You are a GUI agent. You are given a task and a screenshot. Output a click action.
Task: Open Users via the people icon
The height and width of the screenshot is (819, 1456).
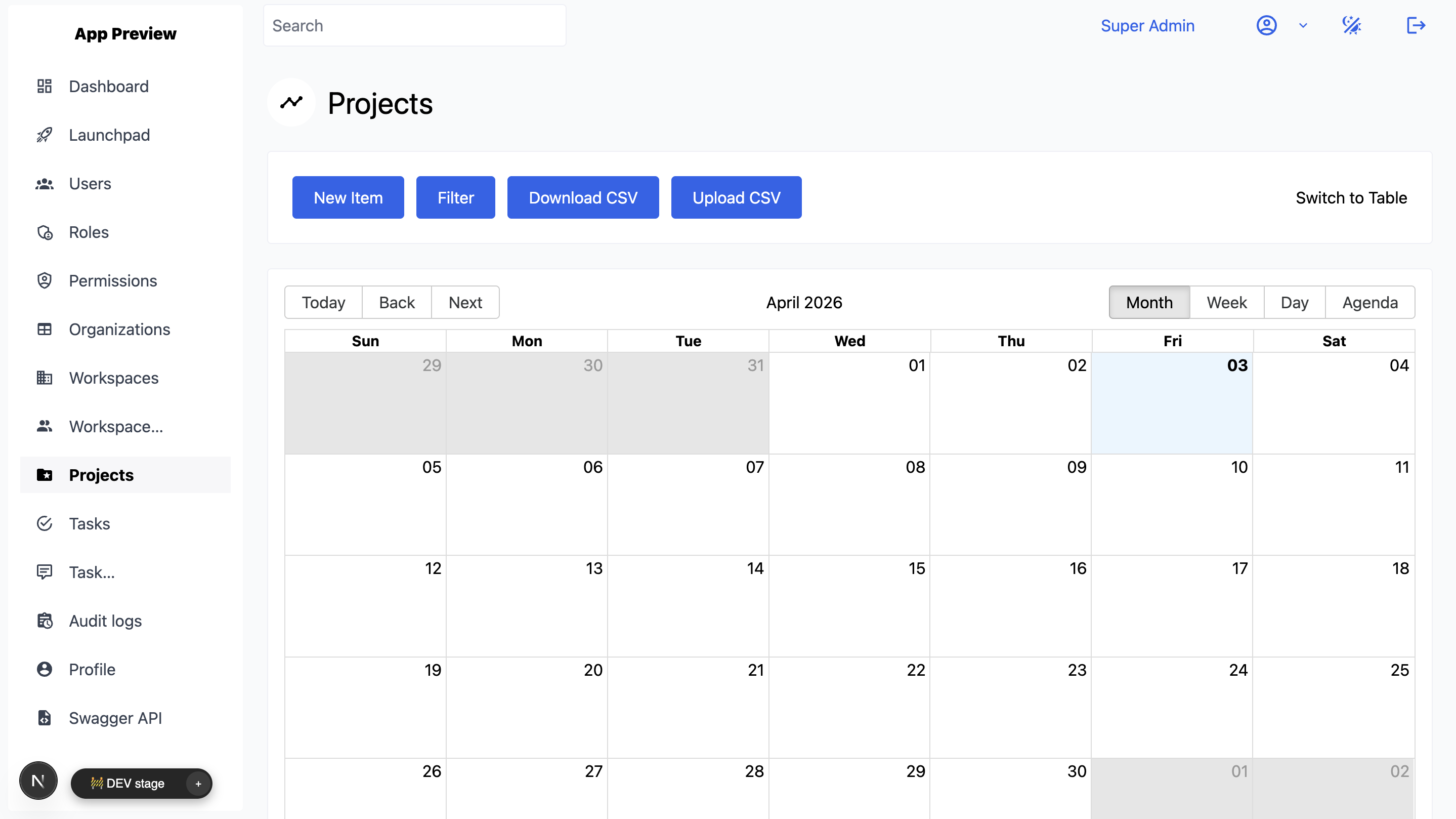pos(45,183)
